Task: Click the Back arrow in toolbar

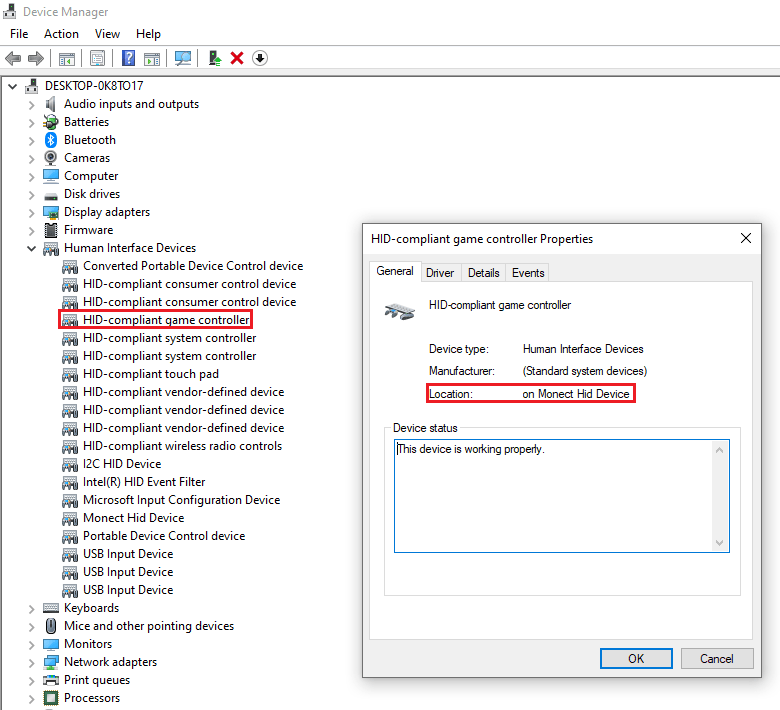Action: (x=14, y=58)
